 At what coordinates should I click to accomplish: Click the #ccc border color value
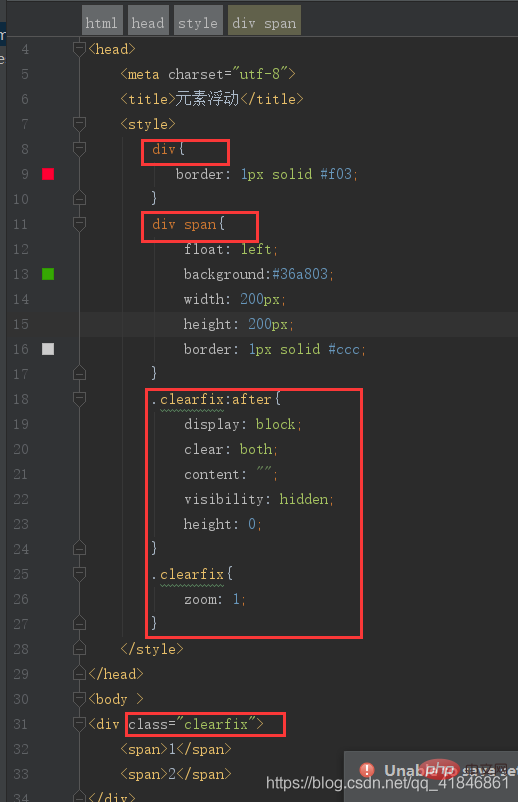[344, 349]
